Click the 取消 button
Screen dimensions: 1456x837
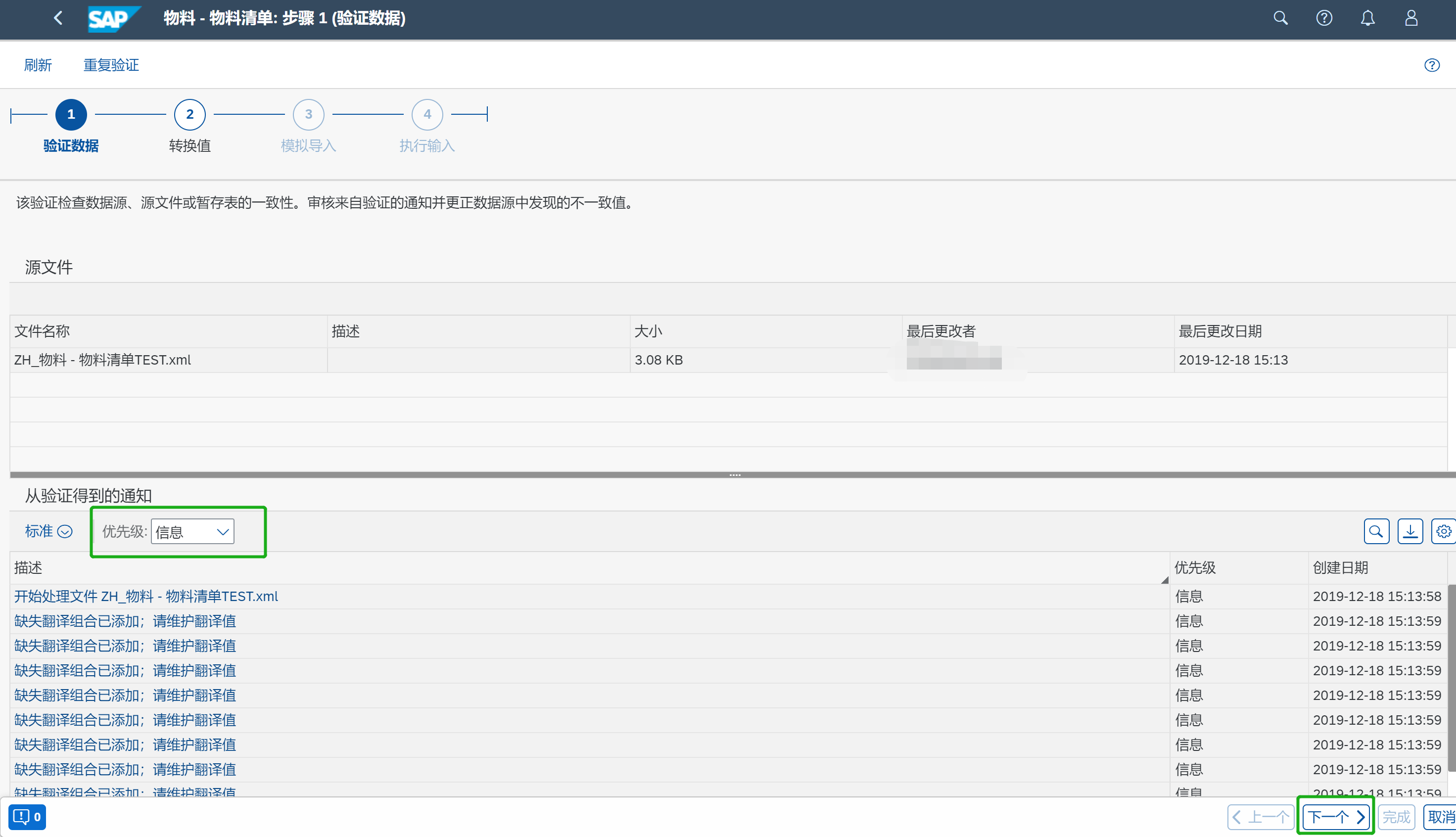point(1440,816)
